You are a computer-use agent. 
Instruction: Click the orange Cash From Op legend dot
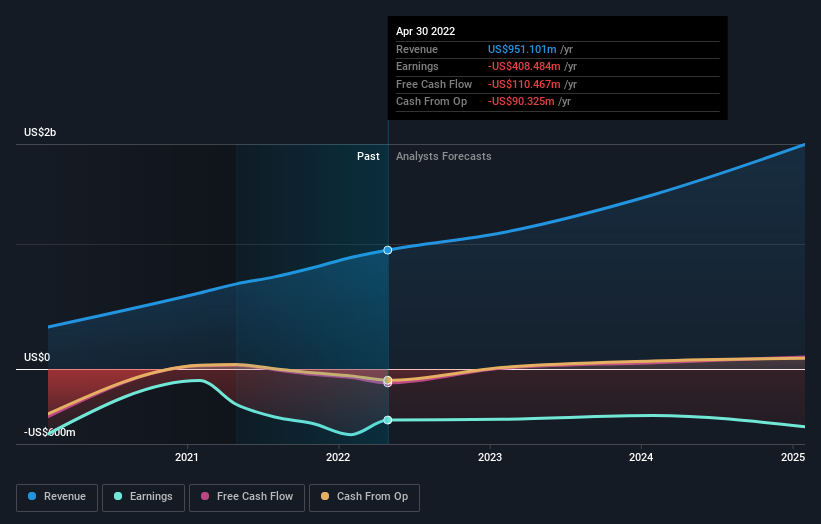325,496
